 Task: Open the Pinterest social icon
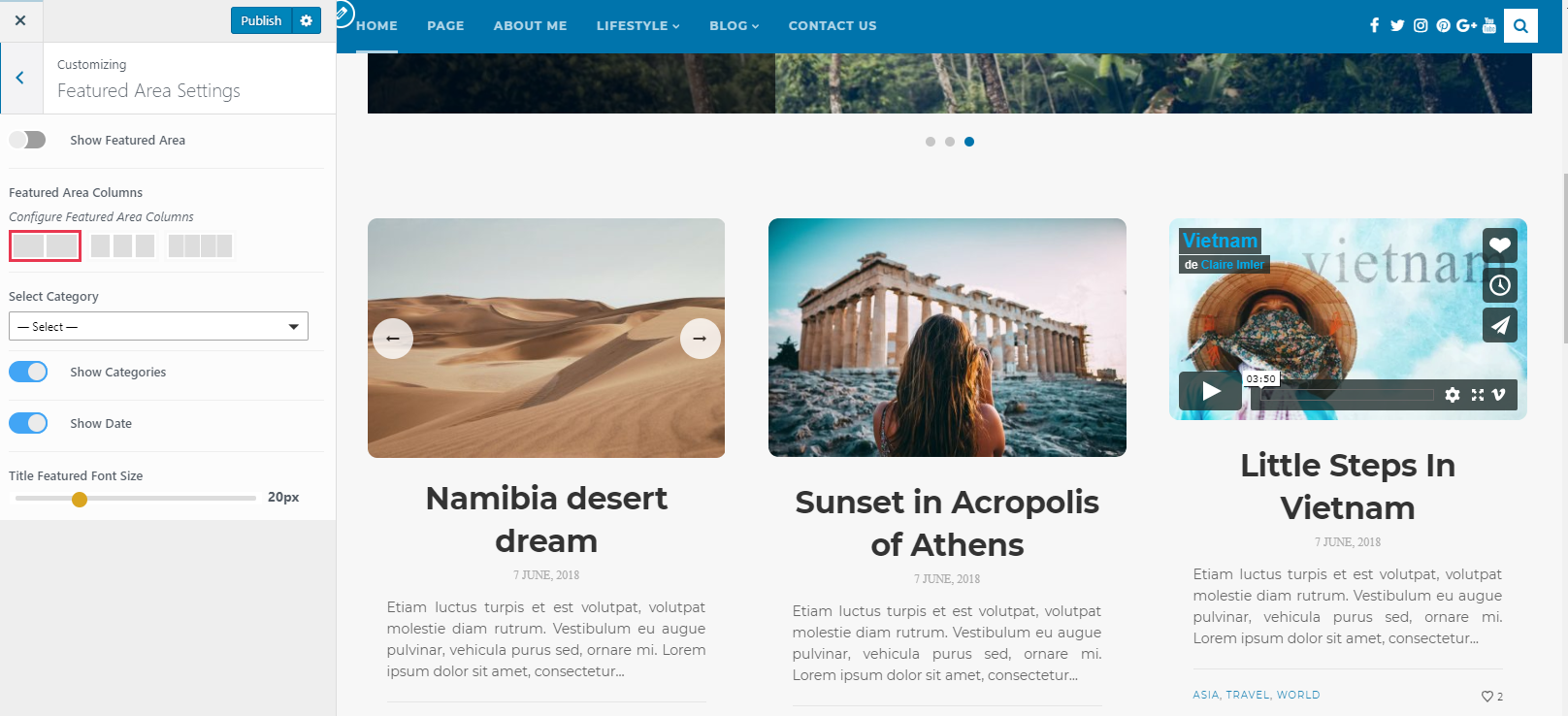[x=1444, y=25]
